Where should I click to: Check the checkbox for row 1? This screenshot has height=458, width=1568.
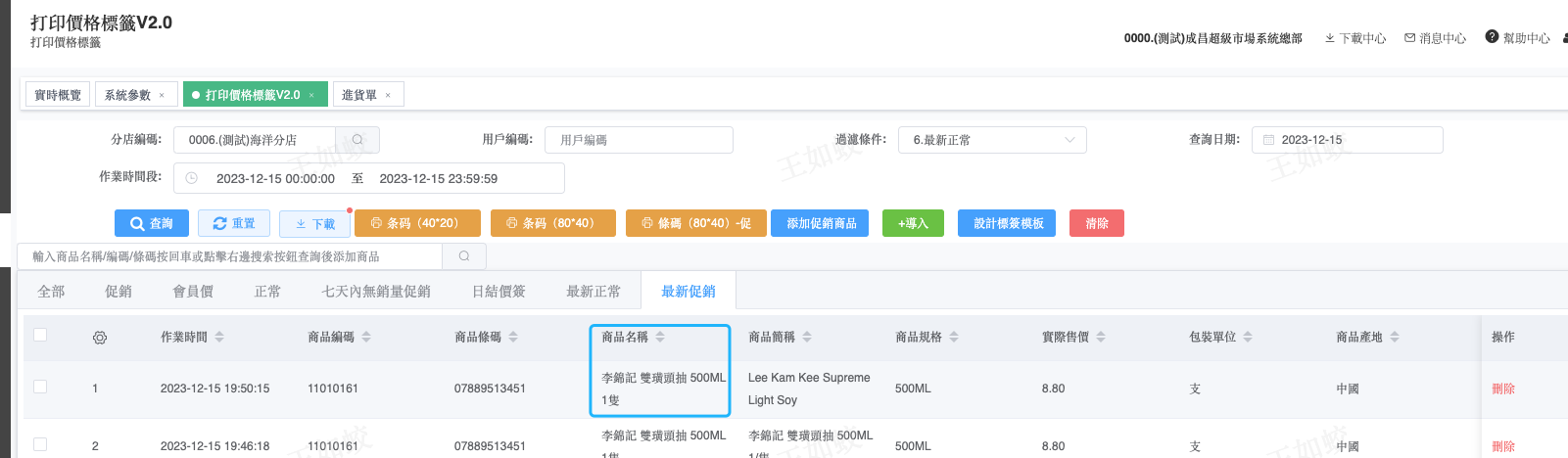coord(40,387)
